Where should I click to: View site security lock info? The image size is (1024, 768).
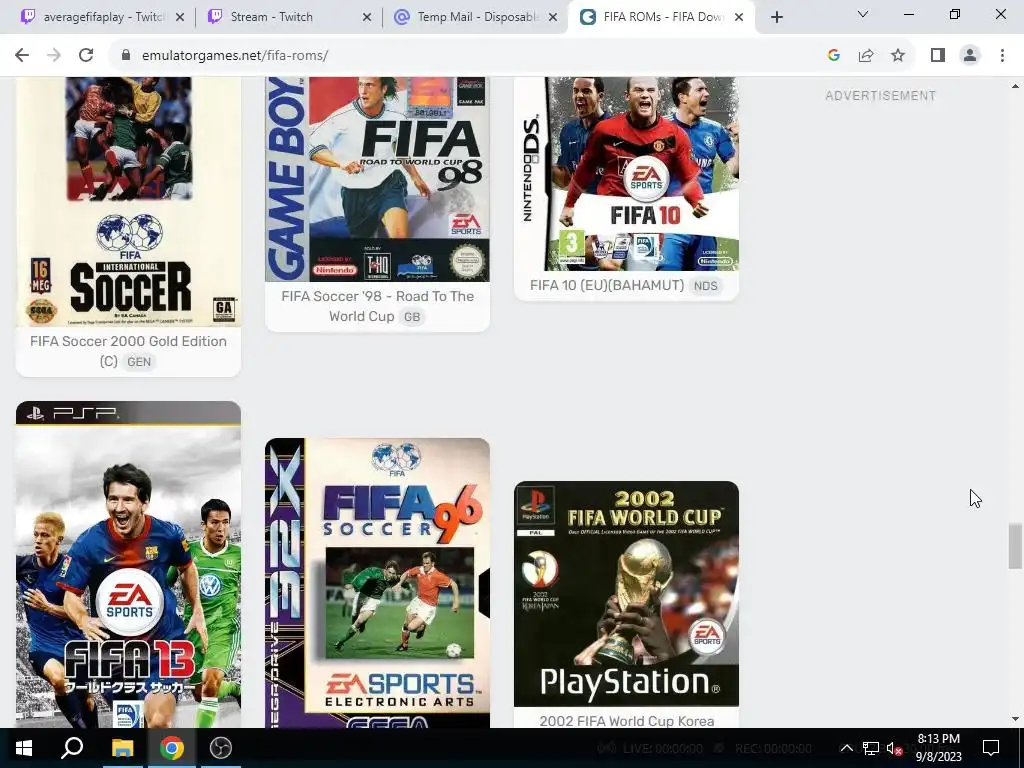(126, 56)
